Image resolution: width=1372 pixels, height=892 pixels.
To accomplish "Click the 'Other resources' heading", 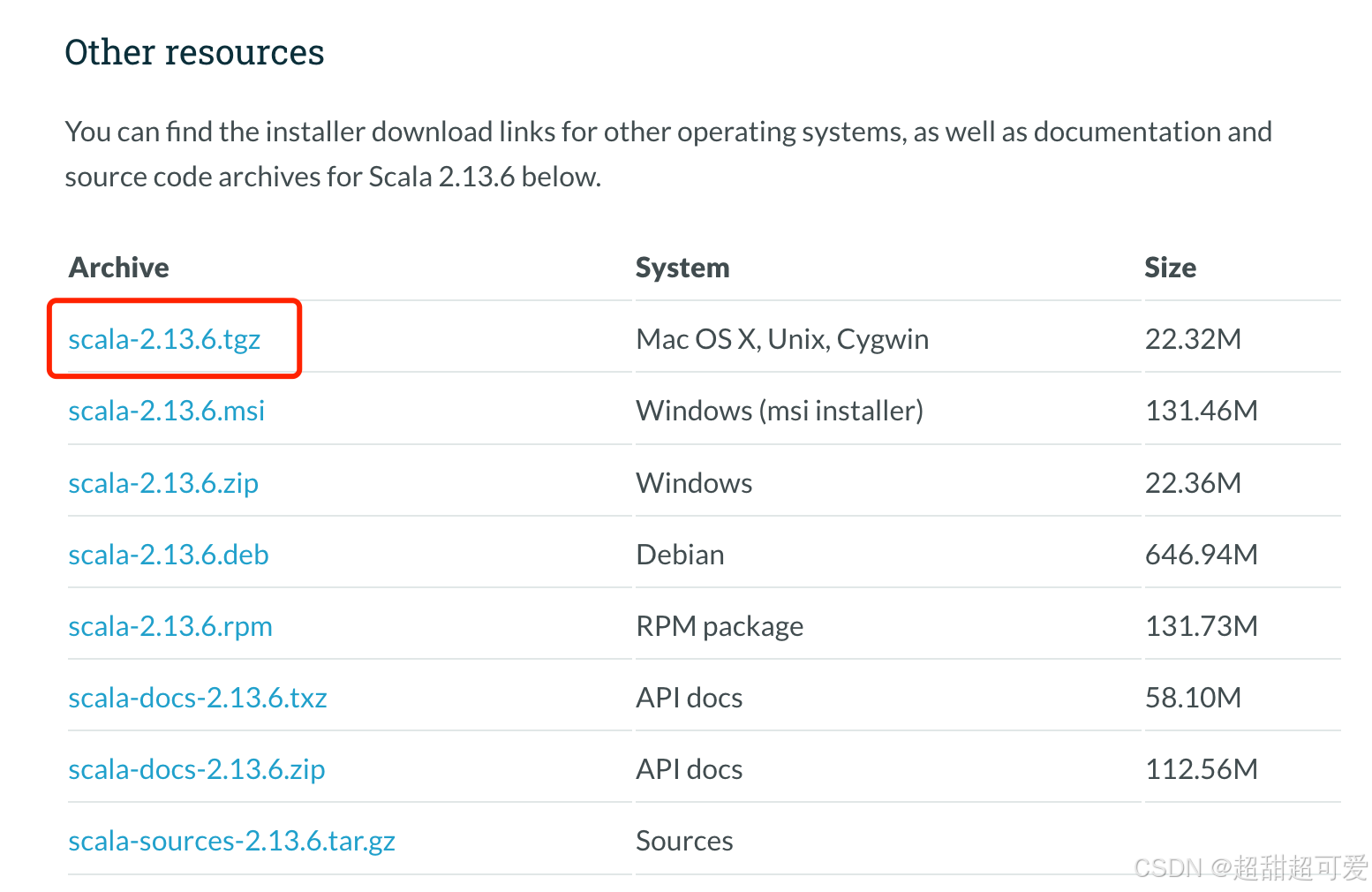I will click(x=194, y=52).
